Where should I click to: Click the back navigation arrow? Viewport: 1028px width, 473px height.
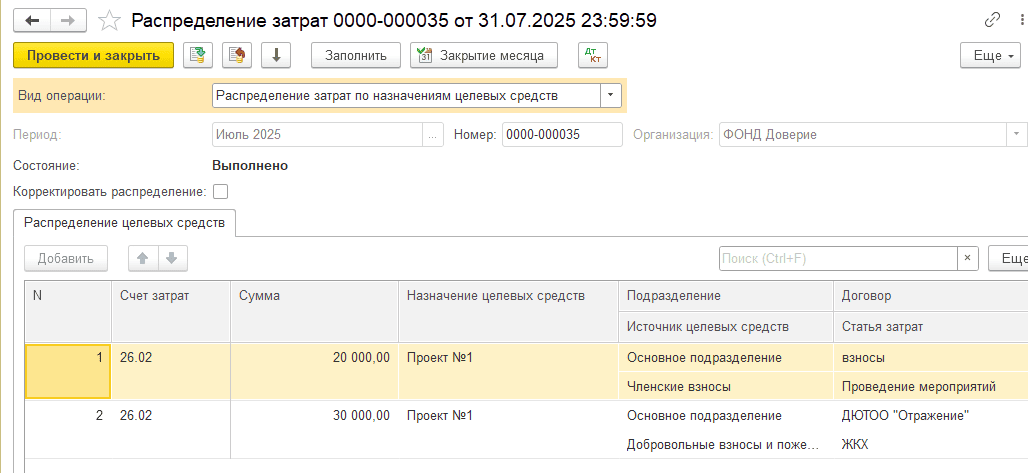tap(32, 20)
